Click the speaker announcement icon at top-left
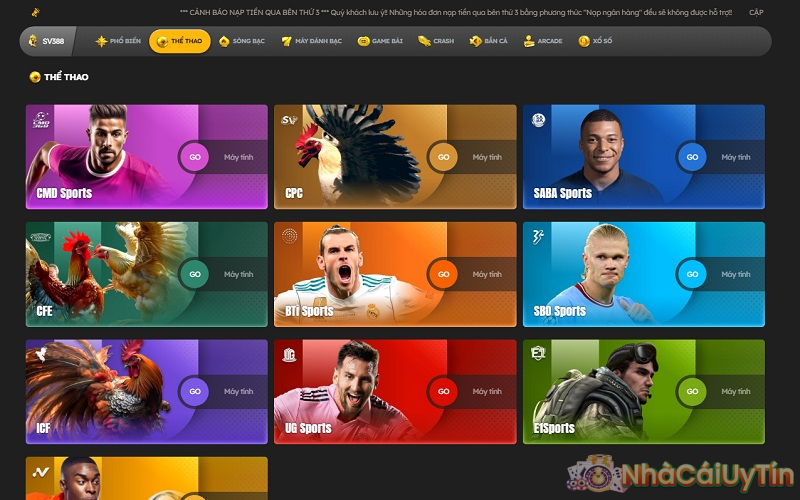800x500 pixels. (35, 13)
